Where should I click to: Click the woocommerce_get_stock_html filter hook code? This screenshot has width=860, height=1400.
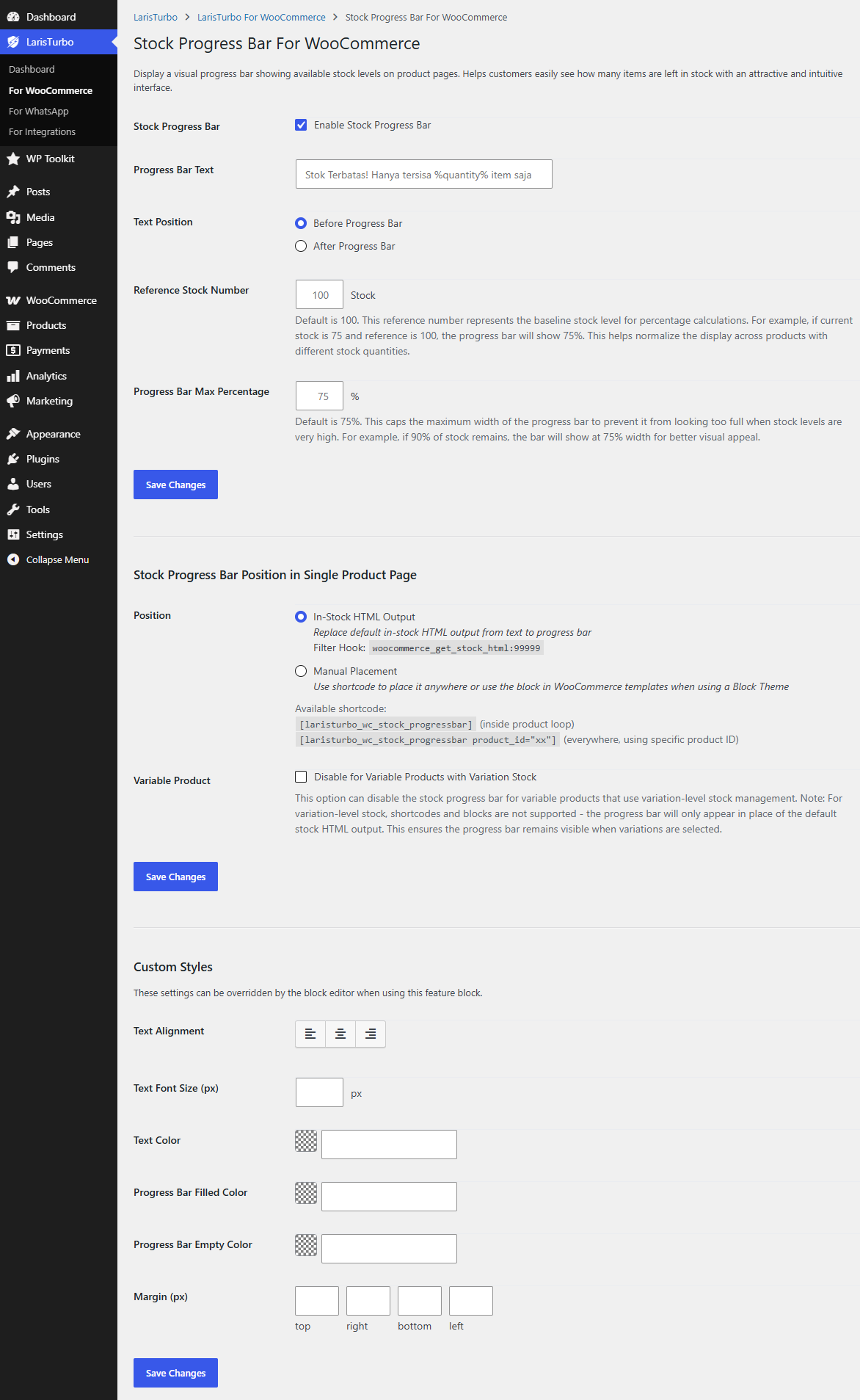[x=456, y=648]
